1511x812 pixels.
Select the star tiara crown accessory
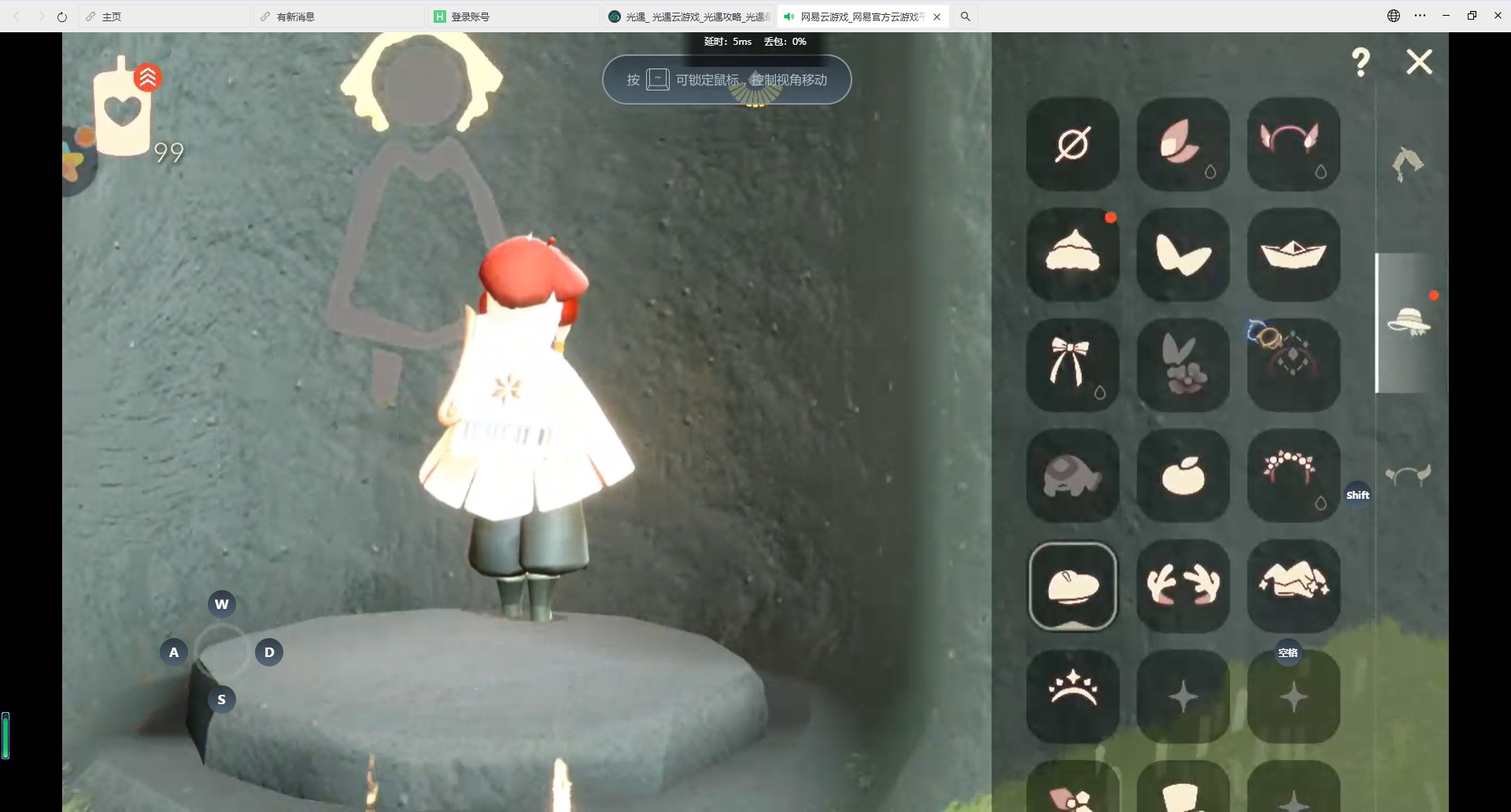pyautogui.click(x=1072, y=696)
